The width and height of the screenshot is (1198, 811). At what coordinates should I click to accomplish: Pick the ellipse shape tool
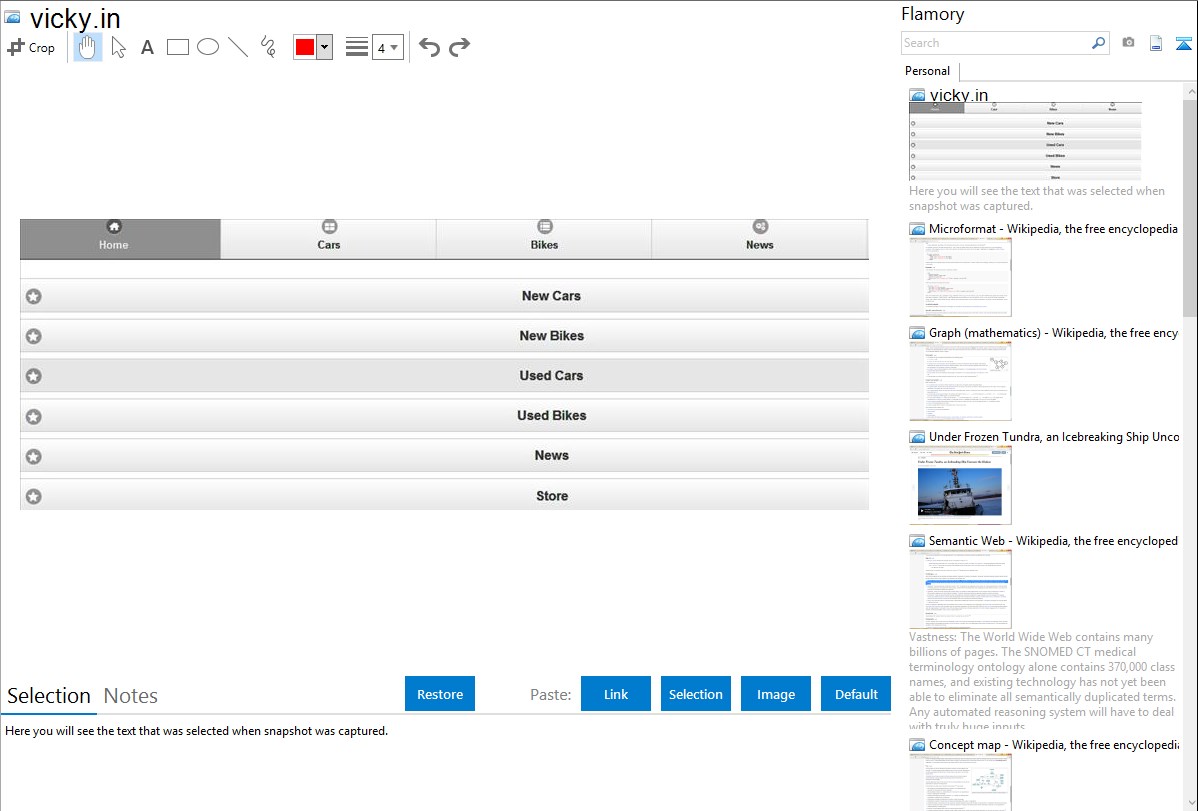tap(208, 47)
